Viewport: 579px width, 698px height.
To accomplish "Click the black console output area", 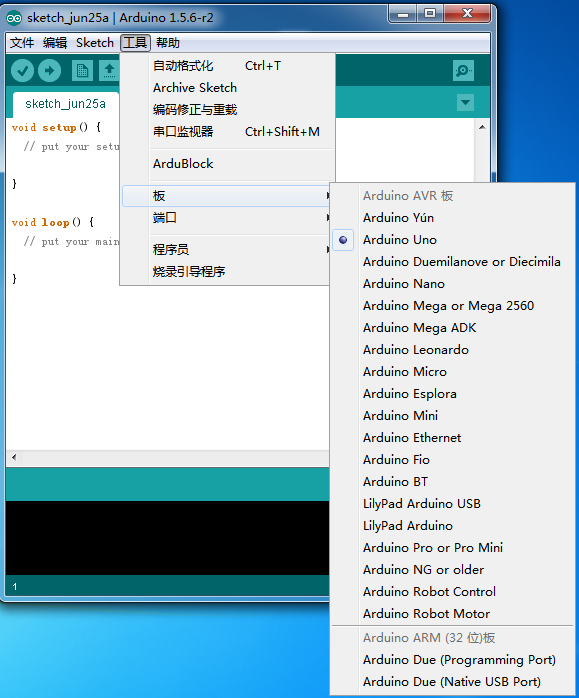I will pos(167,538).
